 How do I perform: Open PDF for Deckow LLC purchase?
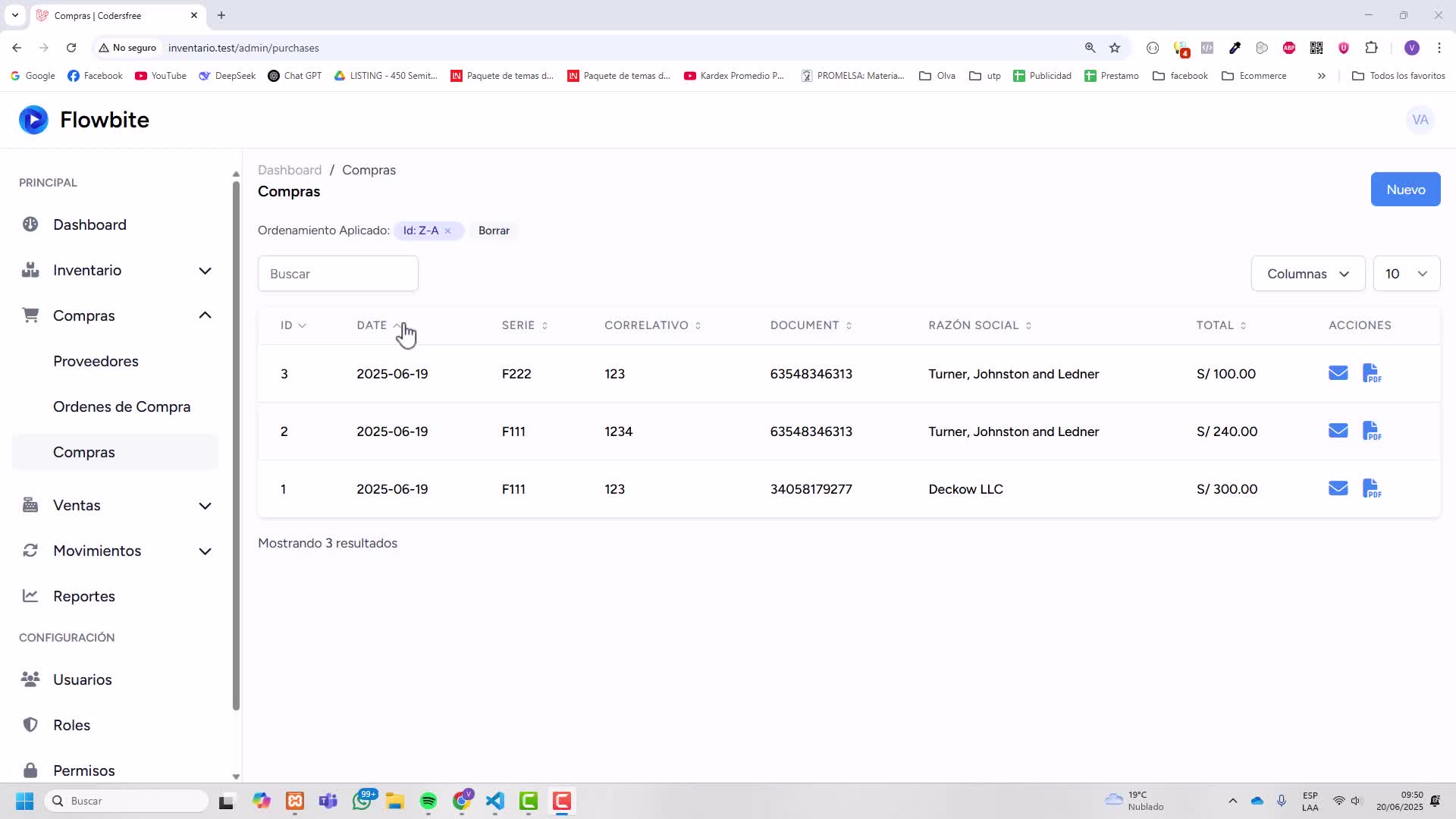pos(1372,488)
